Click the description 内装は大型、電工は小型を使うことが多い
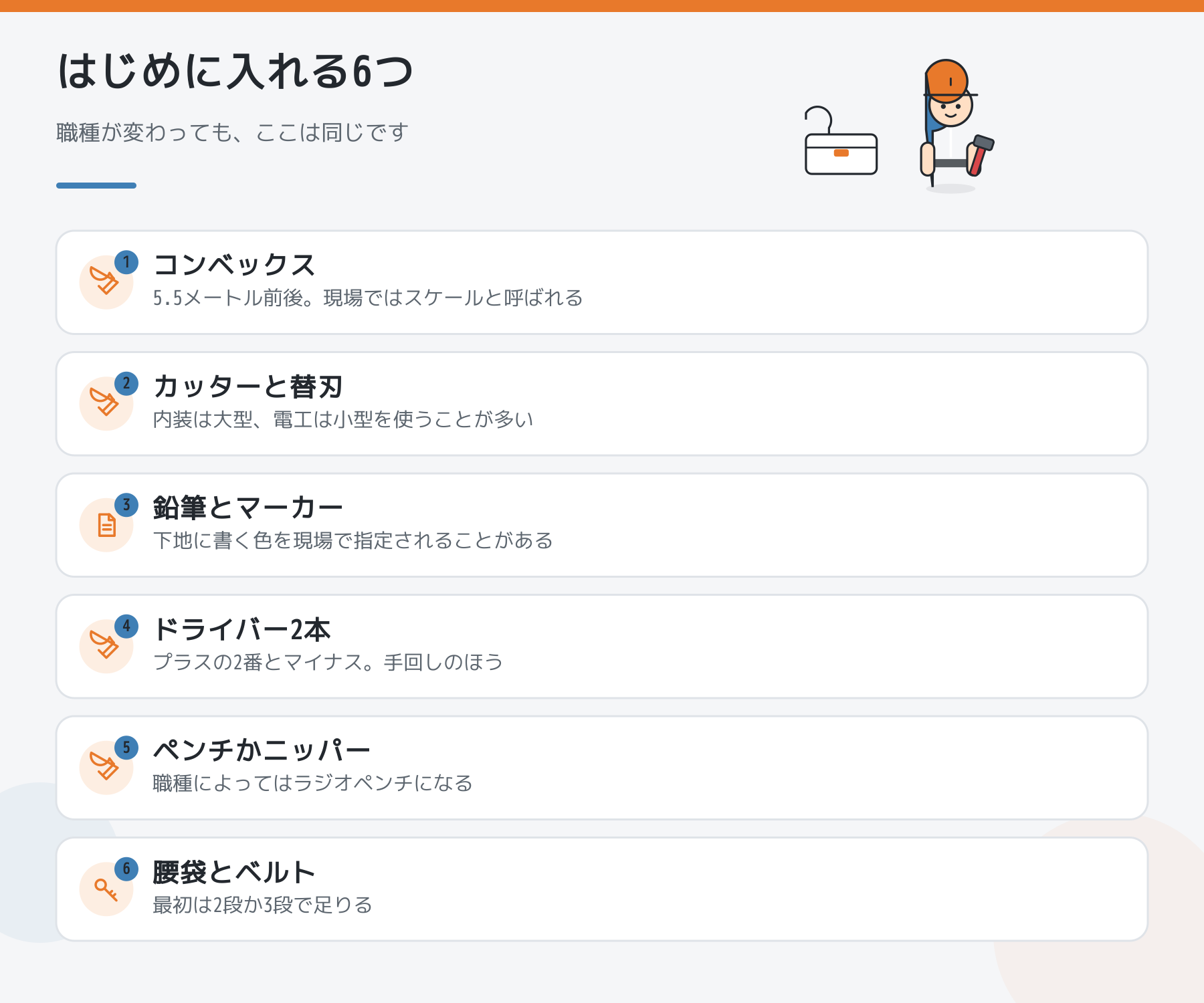The height and width of the screenshot is (1003, 1204). [x=343, y=419]
